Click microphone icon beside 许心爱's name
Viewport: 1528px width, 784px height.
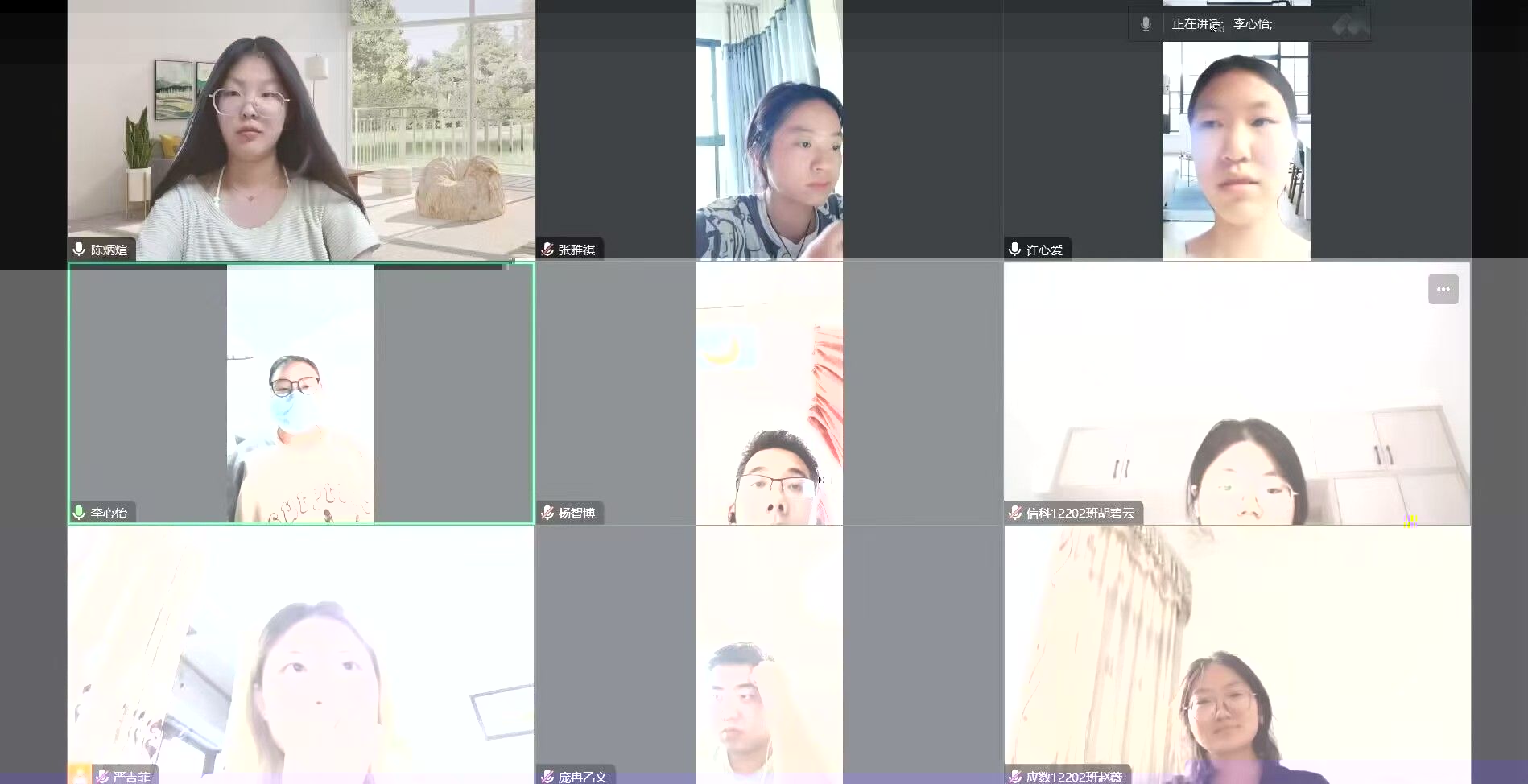pos(1015,250)
